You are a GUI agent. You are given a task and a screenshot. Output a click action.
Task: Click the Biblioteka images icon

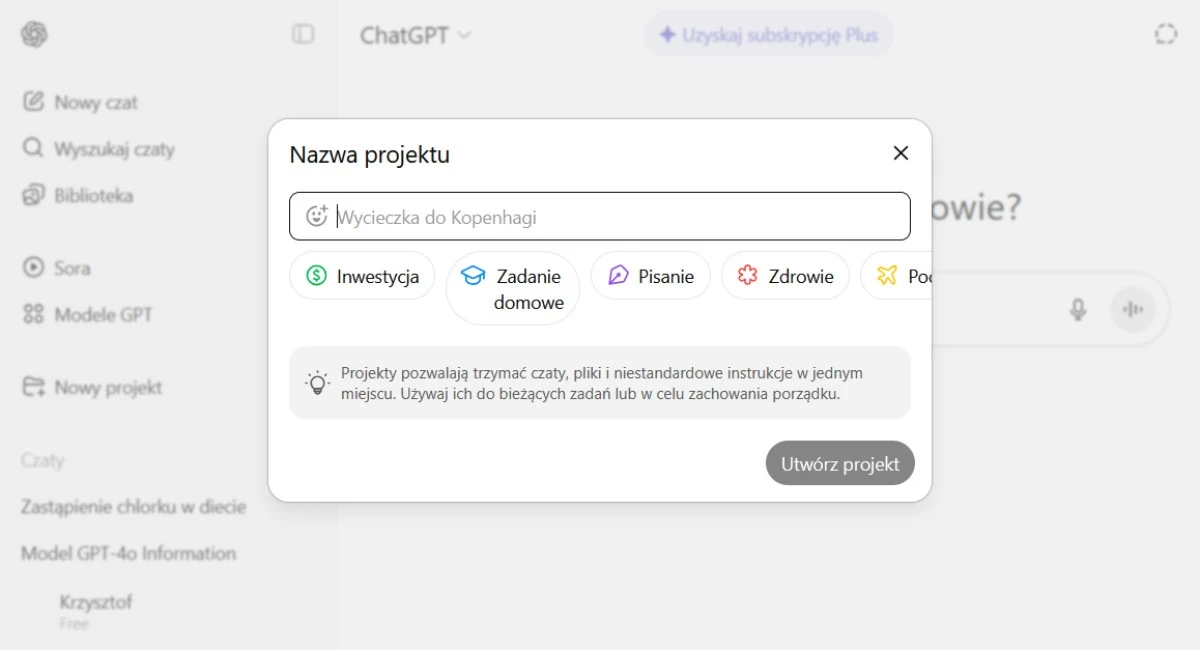(34, 195)
